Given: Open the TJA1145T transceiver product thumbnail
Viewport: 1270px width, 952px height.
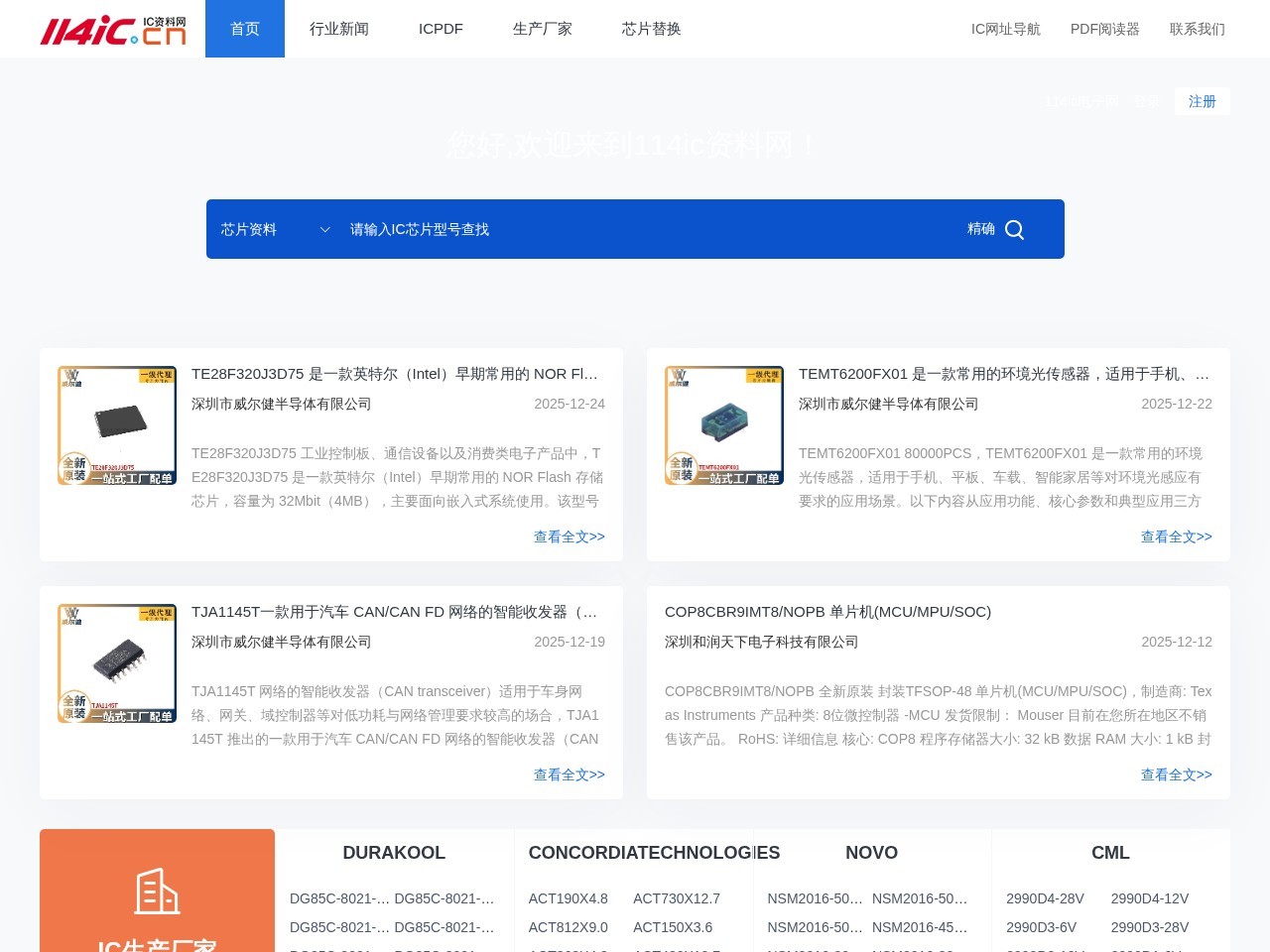Looking at the screenshot, I should click(117, 663).
